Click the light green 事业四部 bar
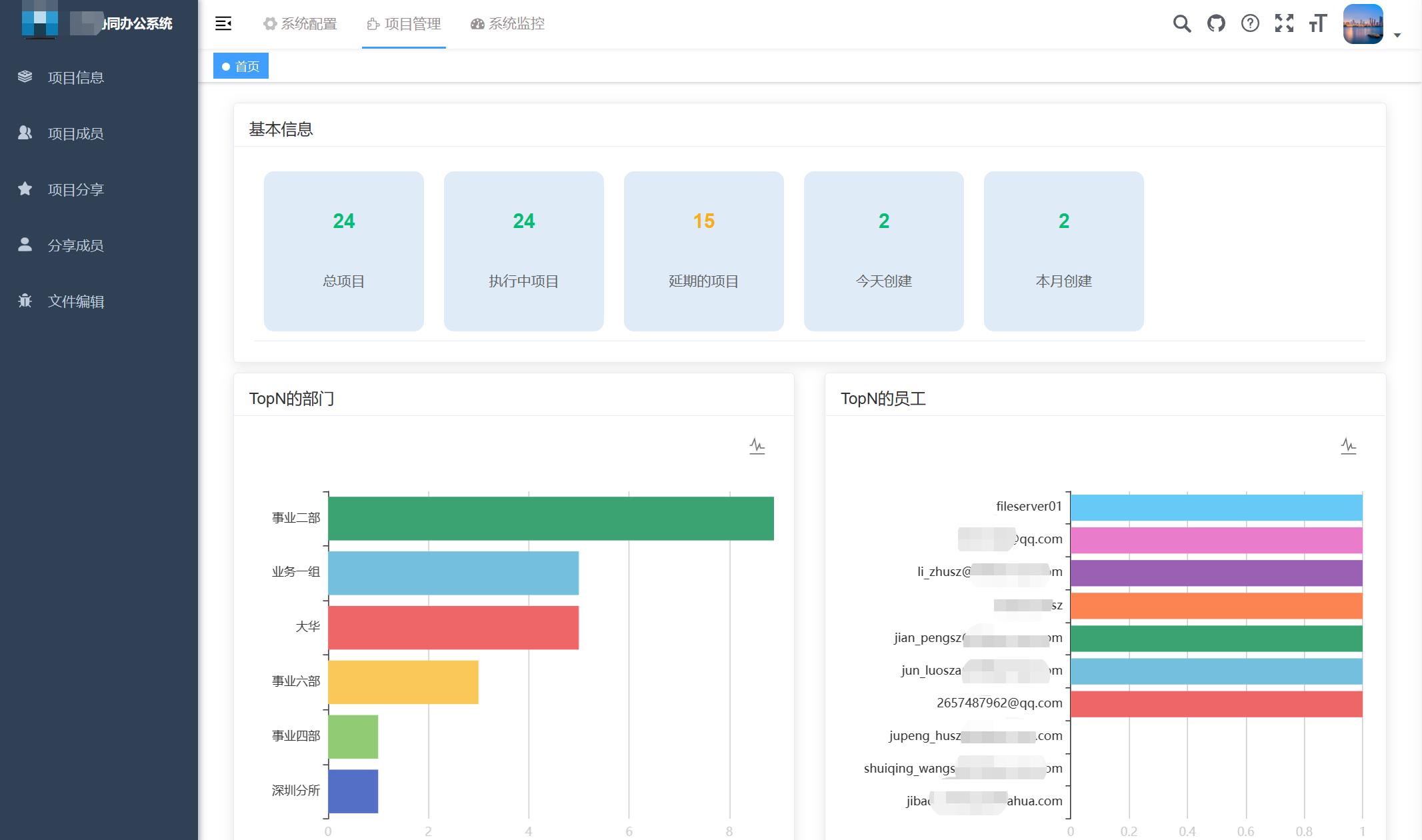This screenshot has height=840, width=1422. pyautogui.click(x=353, y=737)
